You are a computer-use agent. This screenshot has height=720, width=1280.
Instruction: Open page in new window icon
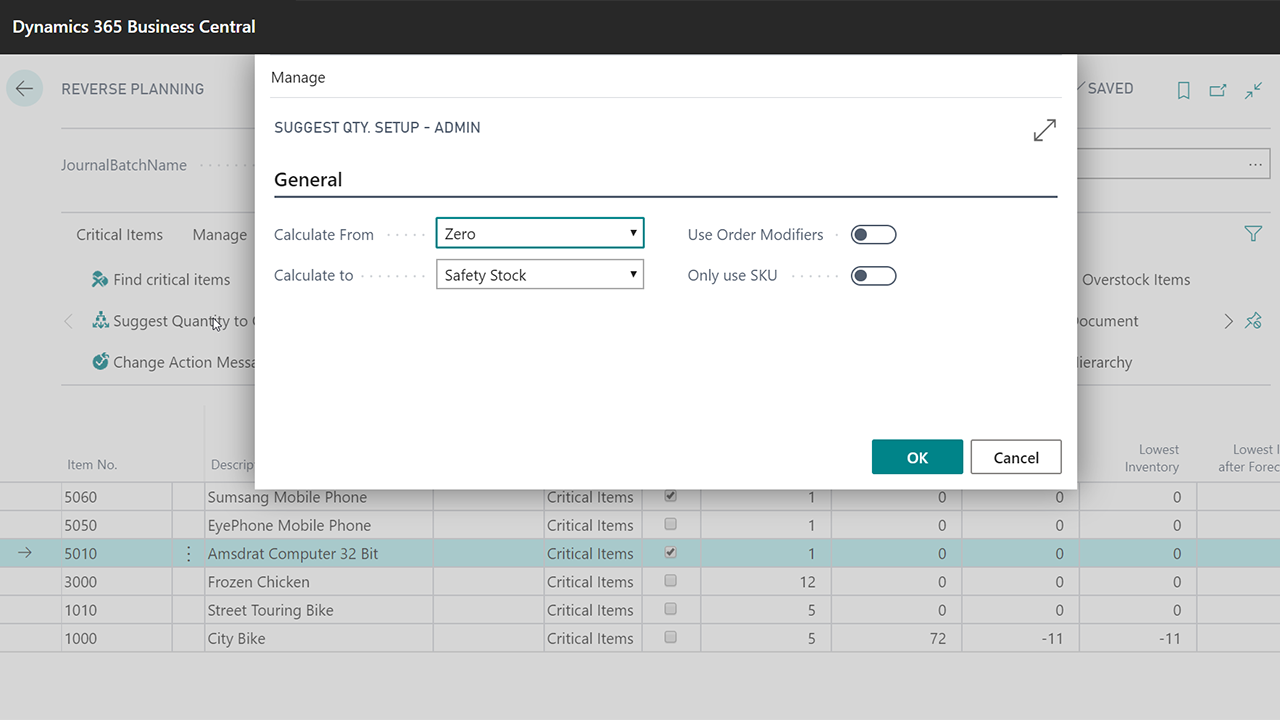[x=1218, y=90]
